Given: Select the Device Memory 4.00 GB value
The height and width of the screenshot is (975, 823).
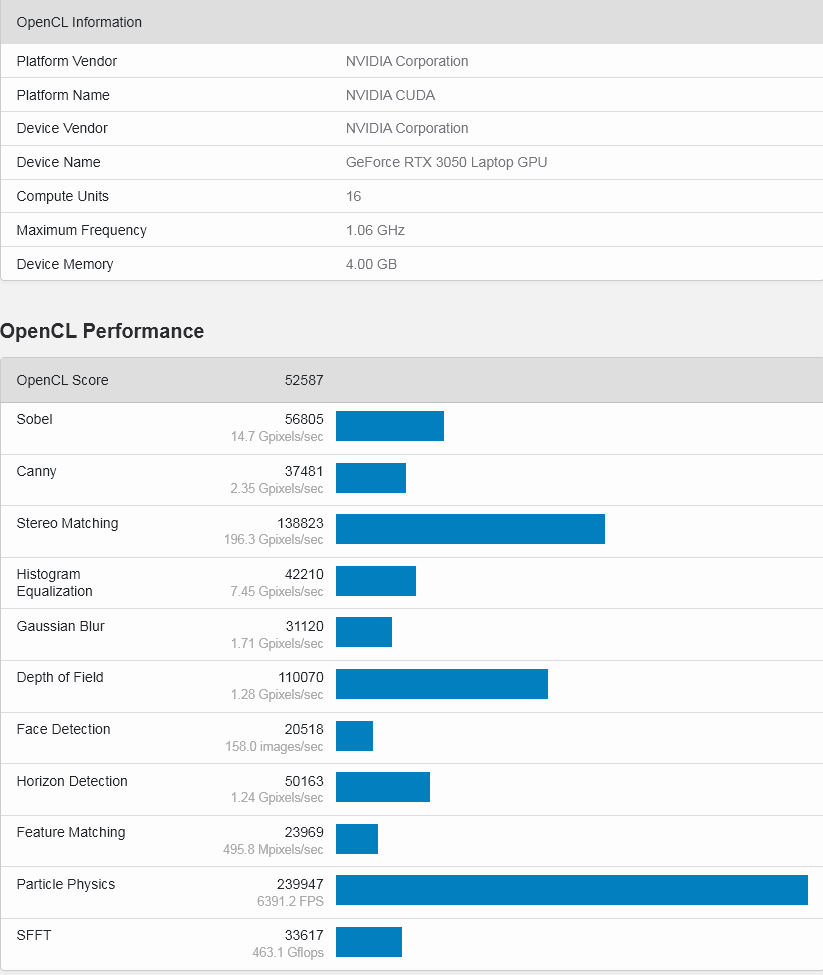Looking at the screenshot, I should (369, 264).
